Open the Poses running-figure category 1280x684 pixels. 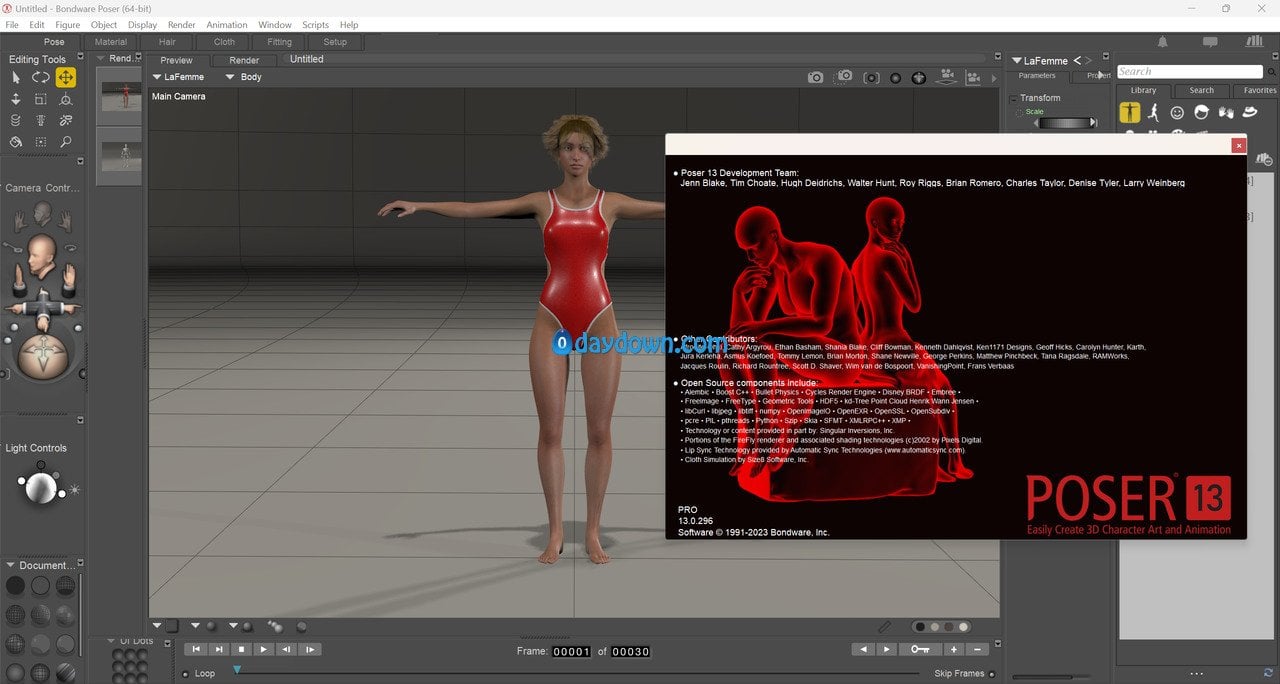pos(1154,113)
